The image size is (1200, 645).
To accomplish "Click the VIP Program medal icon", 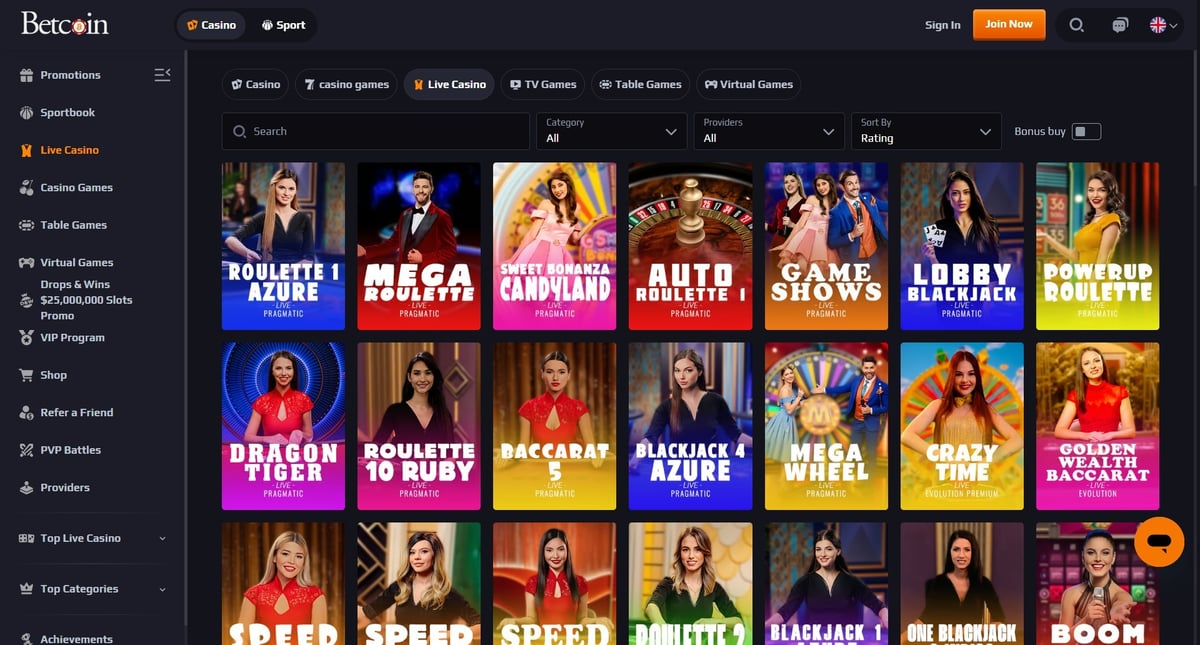I will (x=27, y=338).
